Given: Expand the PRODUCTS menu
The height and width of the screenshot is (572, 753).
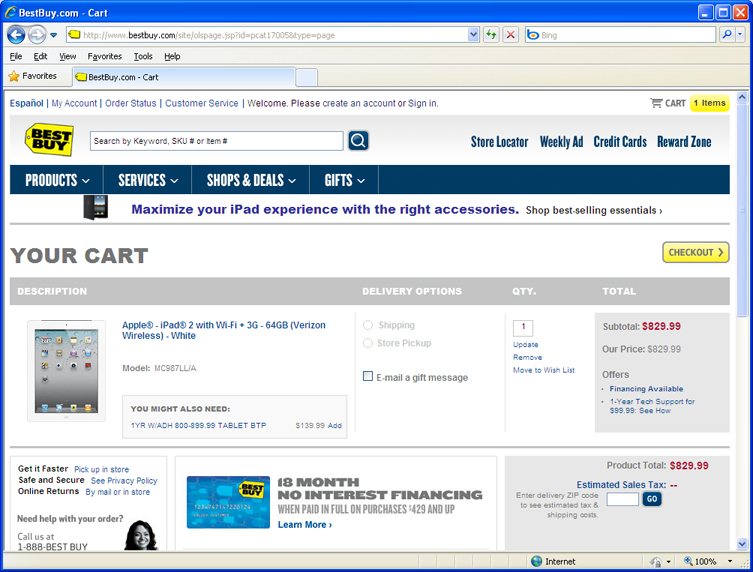Looking at the screenshot, I should point(57,180).
